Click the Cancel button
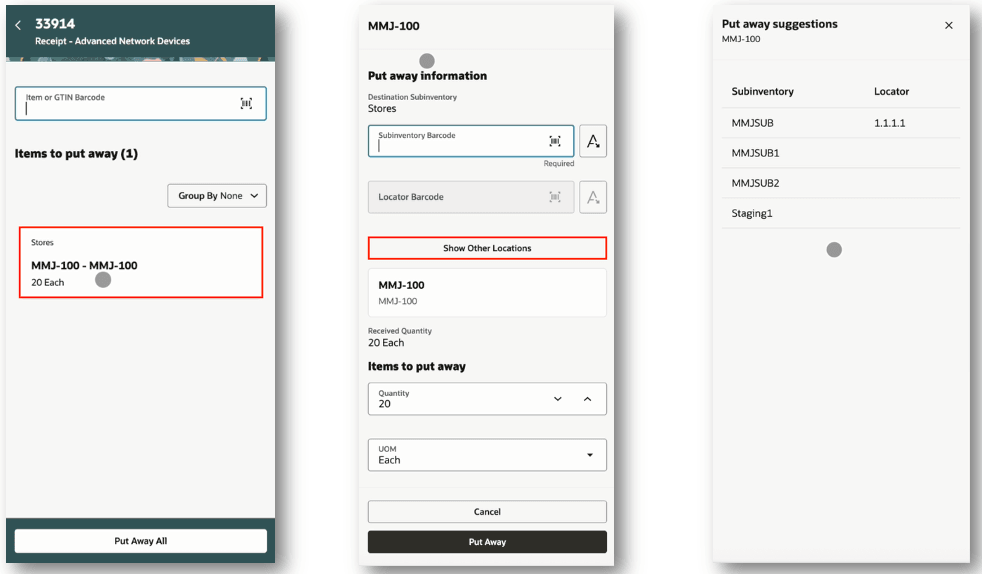Image resolution: width=982 pixels, height=574 pixels. 487,511
